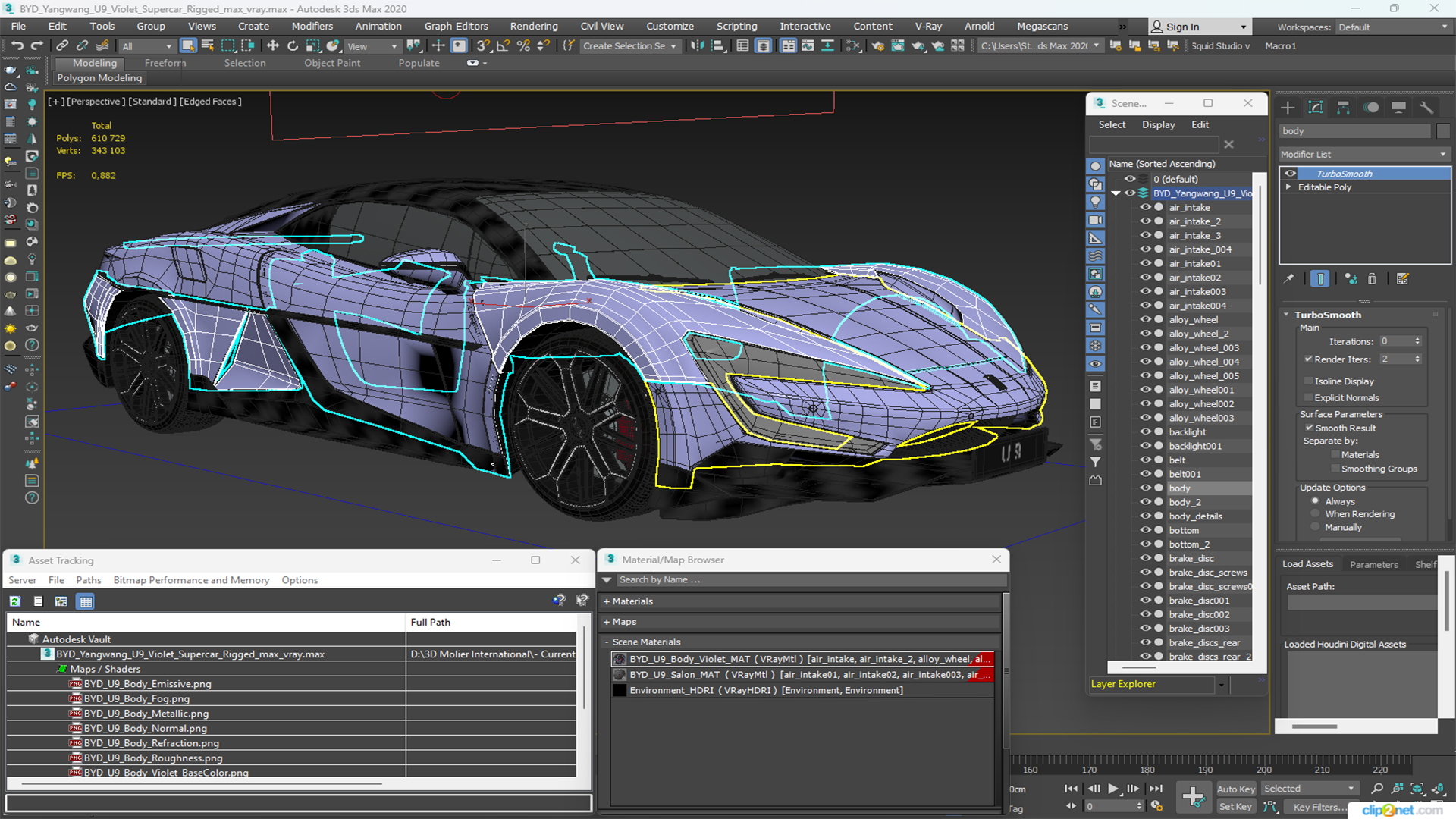Click the Redo arrow icon

coord(36,45)
